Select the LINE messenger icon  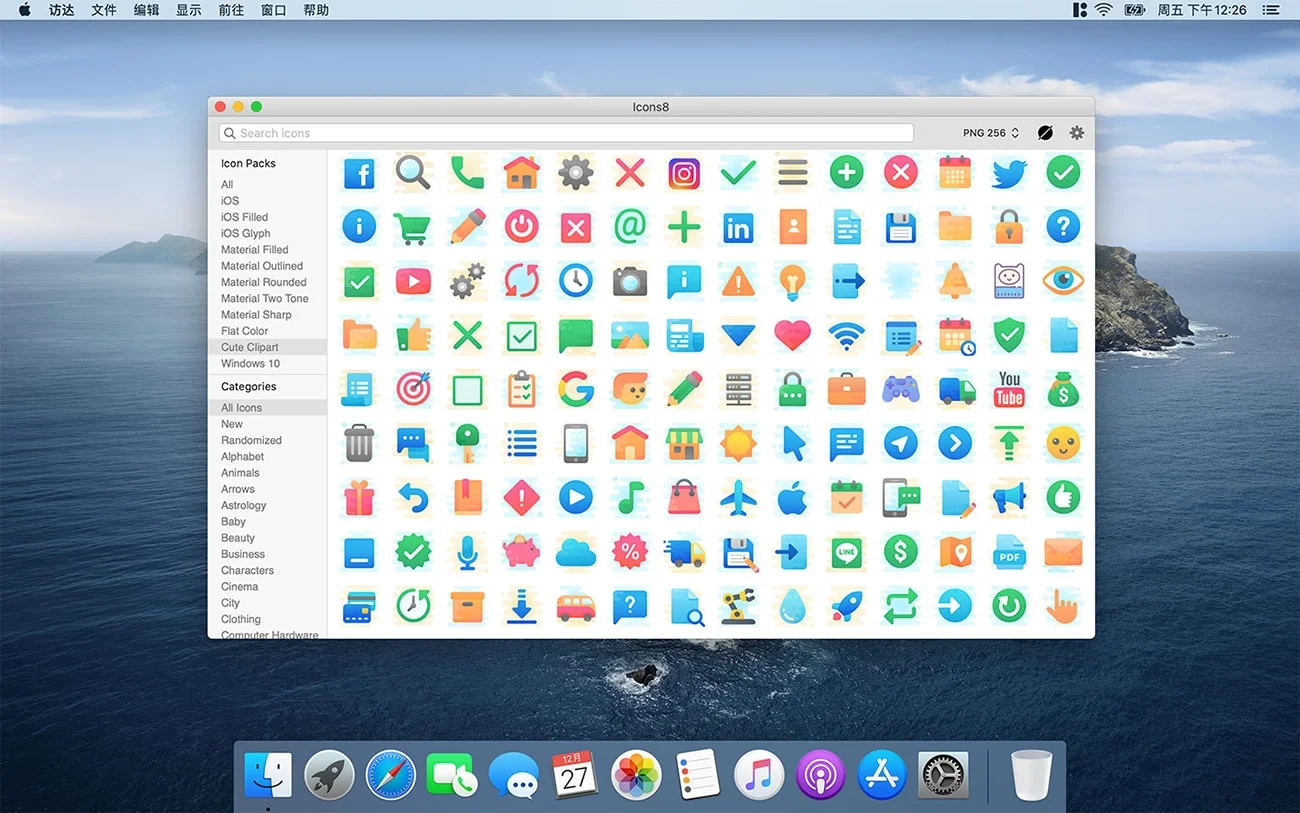(x=846, y=551)
